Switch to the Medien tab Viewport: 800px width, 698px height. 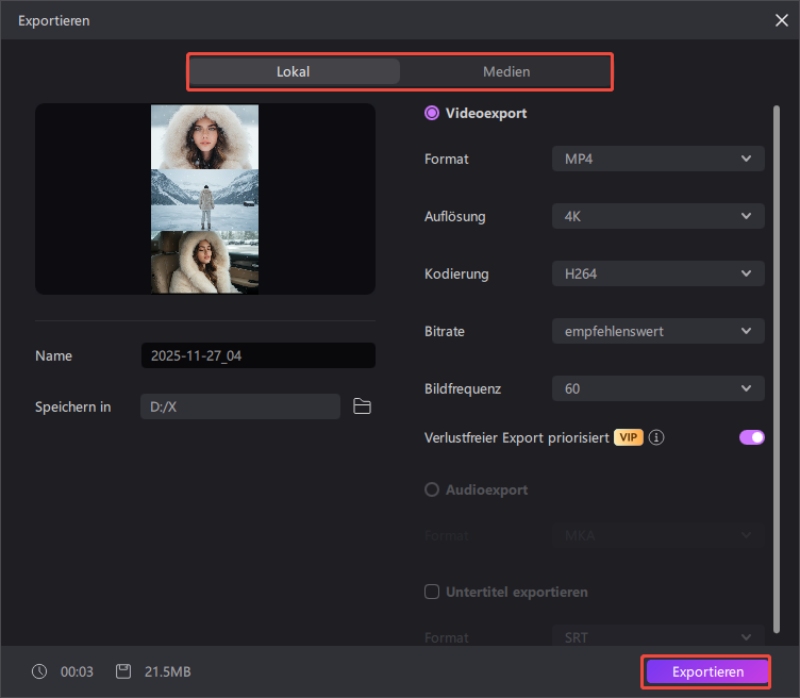click(x=506, y=72)
